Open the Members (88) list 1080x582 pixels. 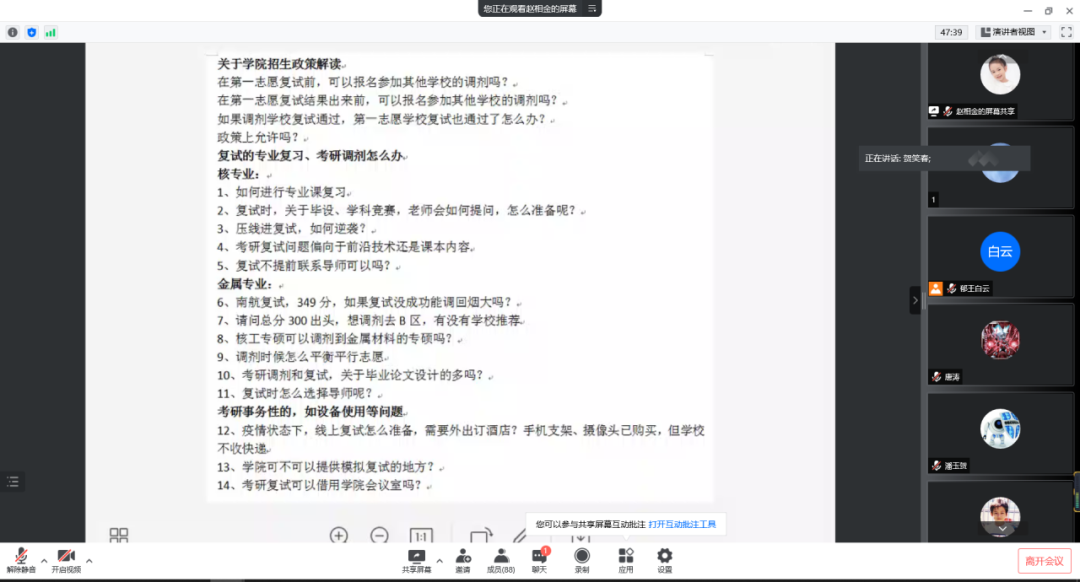tap(500, 559)
